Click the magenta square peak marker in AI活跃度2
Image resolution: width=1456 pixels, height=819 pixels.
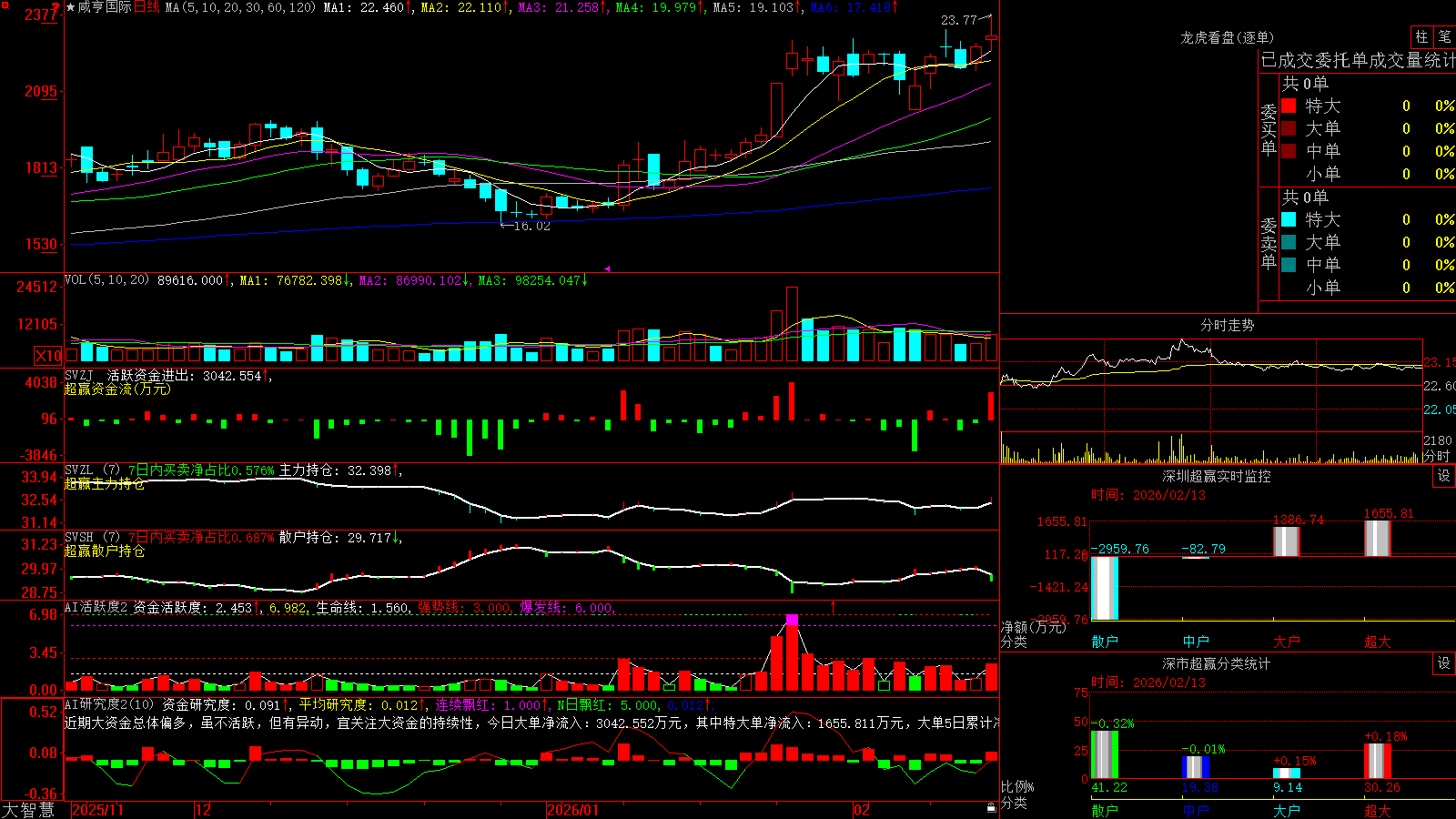pyautogui.click(x=792, y=620)
